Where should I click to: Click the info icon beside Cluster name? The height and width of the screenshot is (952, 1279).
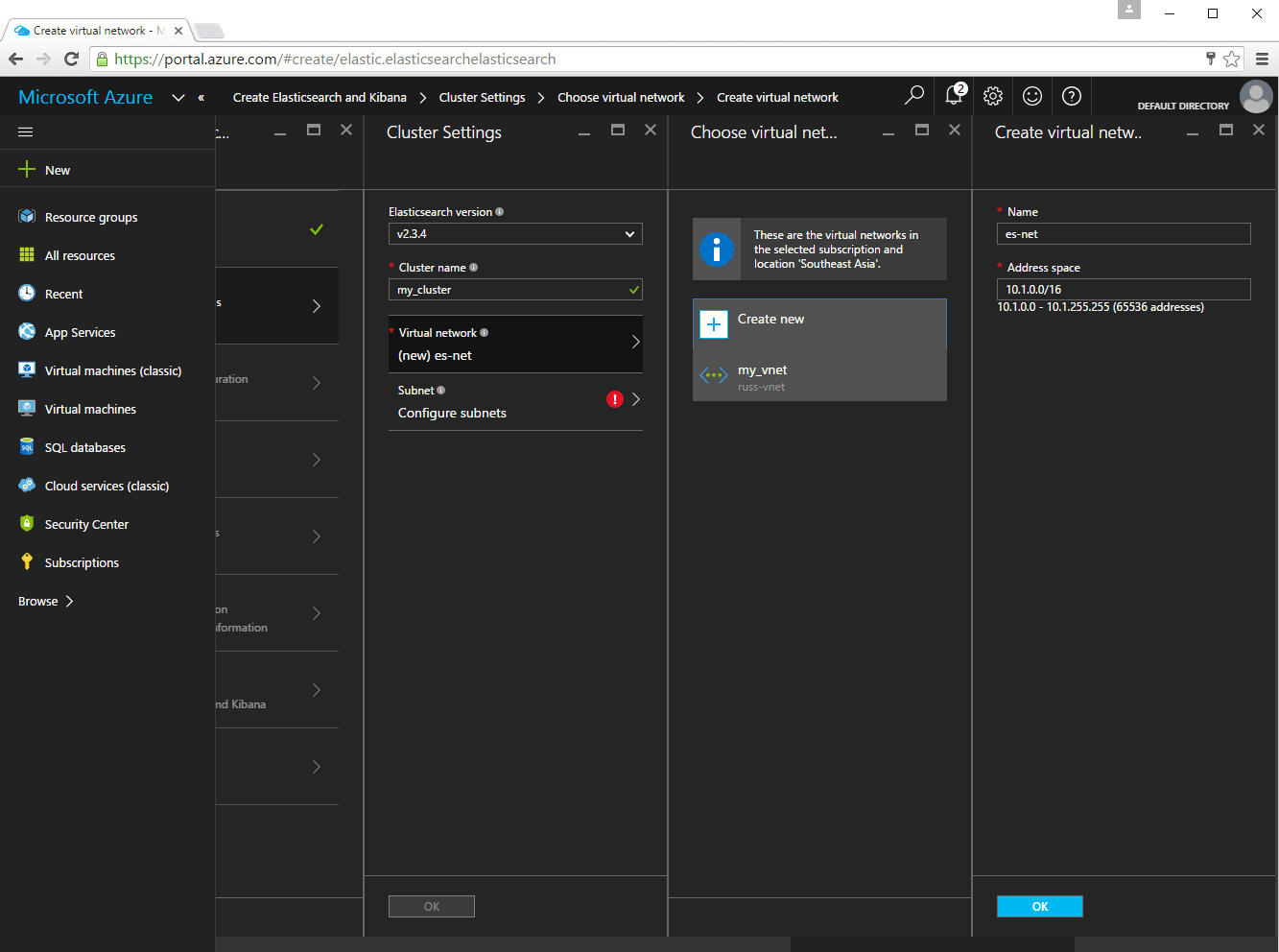(x=473, y=268)
